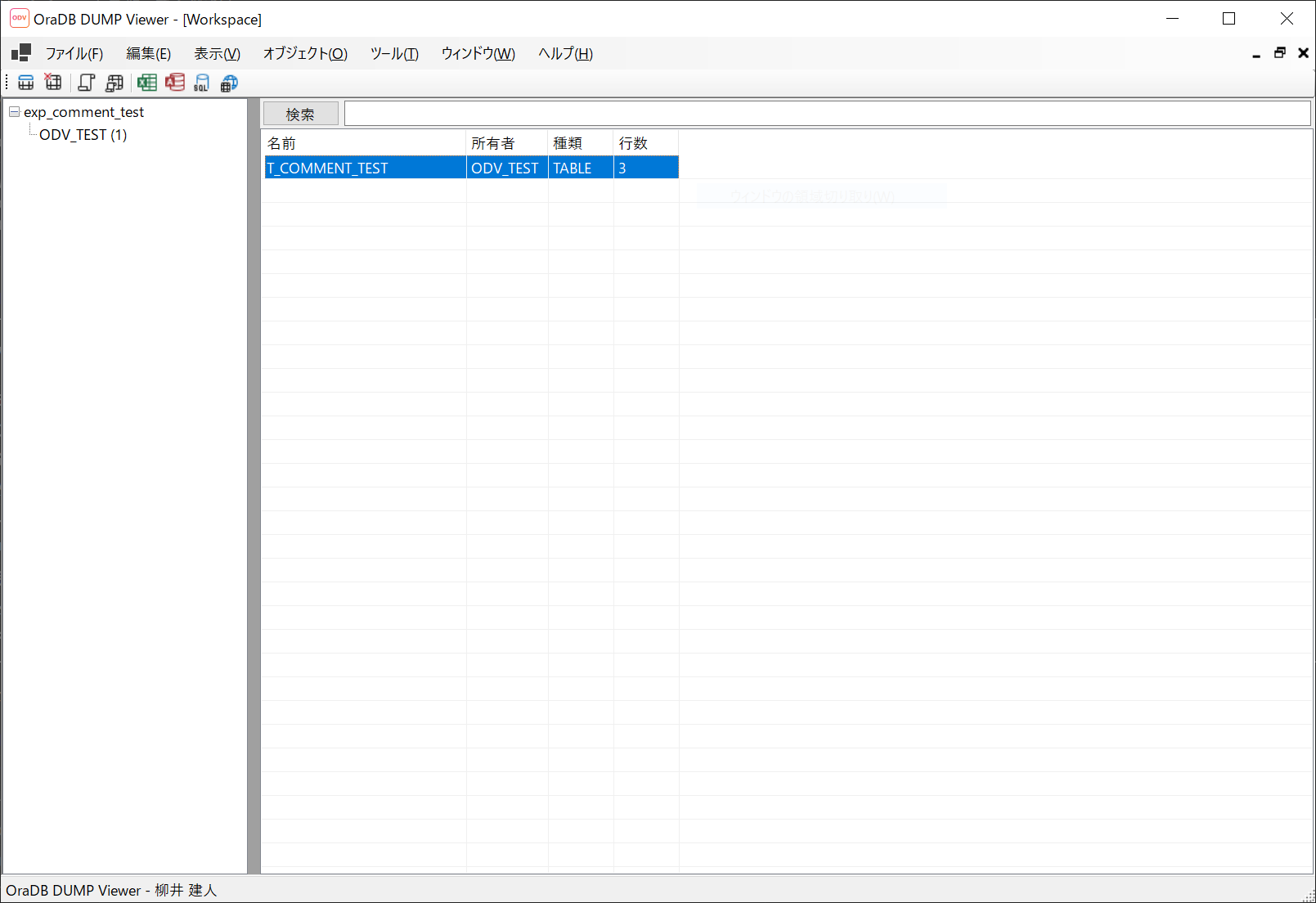
Task: Open the ツール menu
Action: [x=393, y=53]
